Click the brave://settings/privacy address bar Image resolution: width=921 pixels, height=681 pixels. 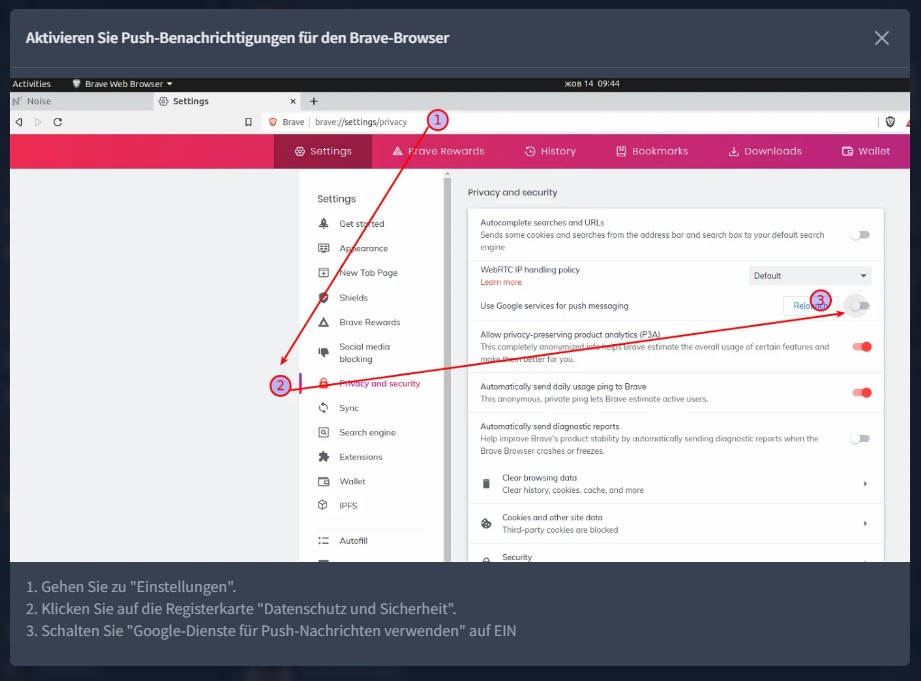[361, 122]
